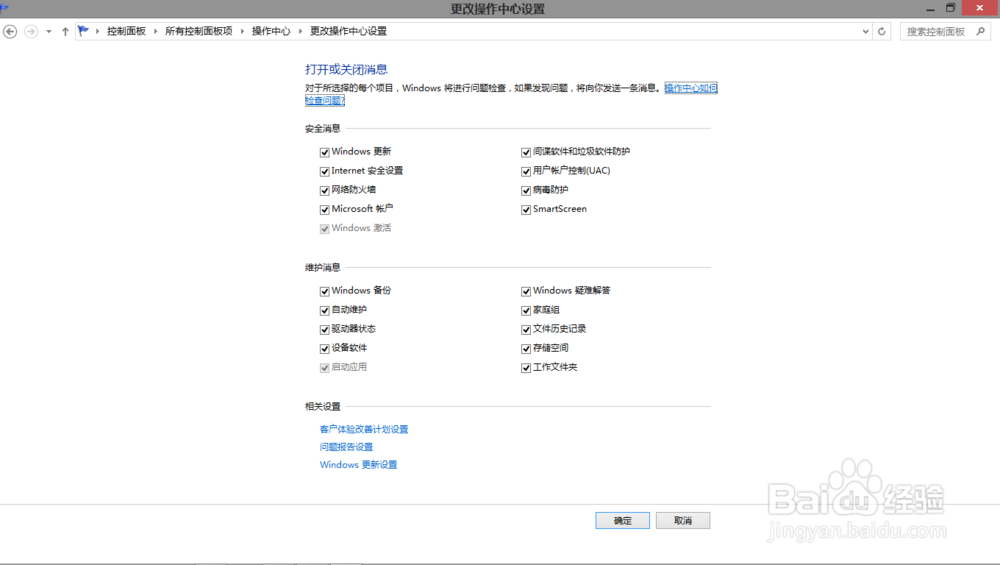
Task: Toggle 驱动器状态 checkbox
Action: tap(325, 330)
